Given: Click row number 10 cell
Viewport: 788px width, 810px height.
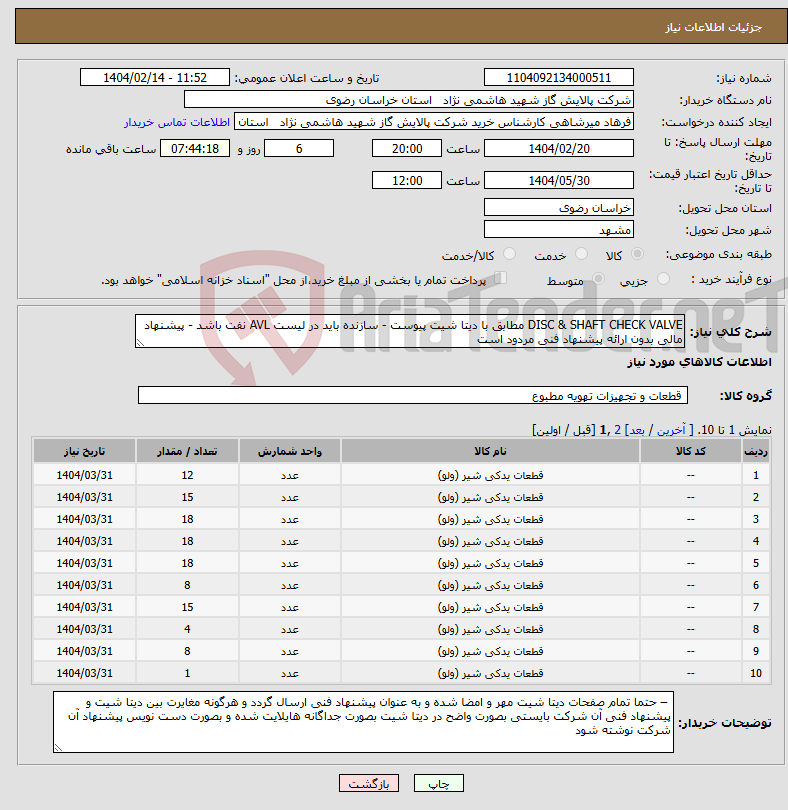Looking at the screenshot, I should 755,673.
